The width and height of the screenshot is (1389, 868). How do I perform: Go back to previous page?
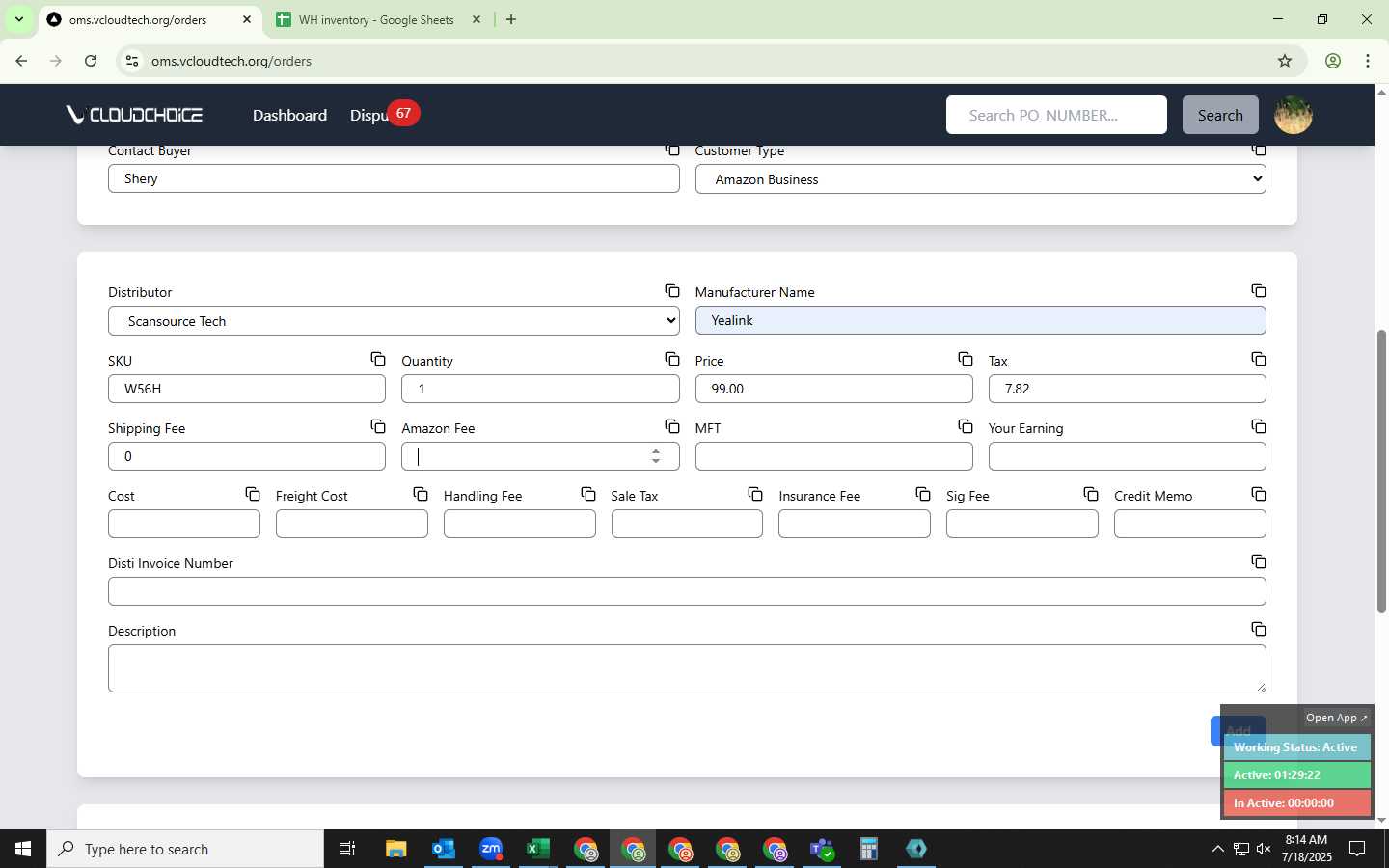(21, 61)
